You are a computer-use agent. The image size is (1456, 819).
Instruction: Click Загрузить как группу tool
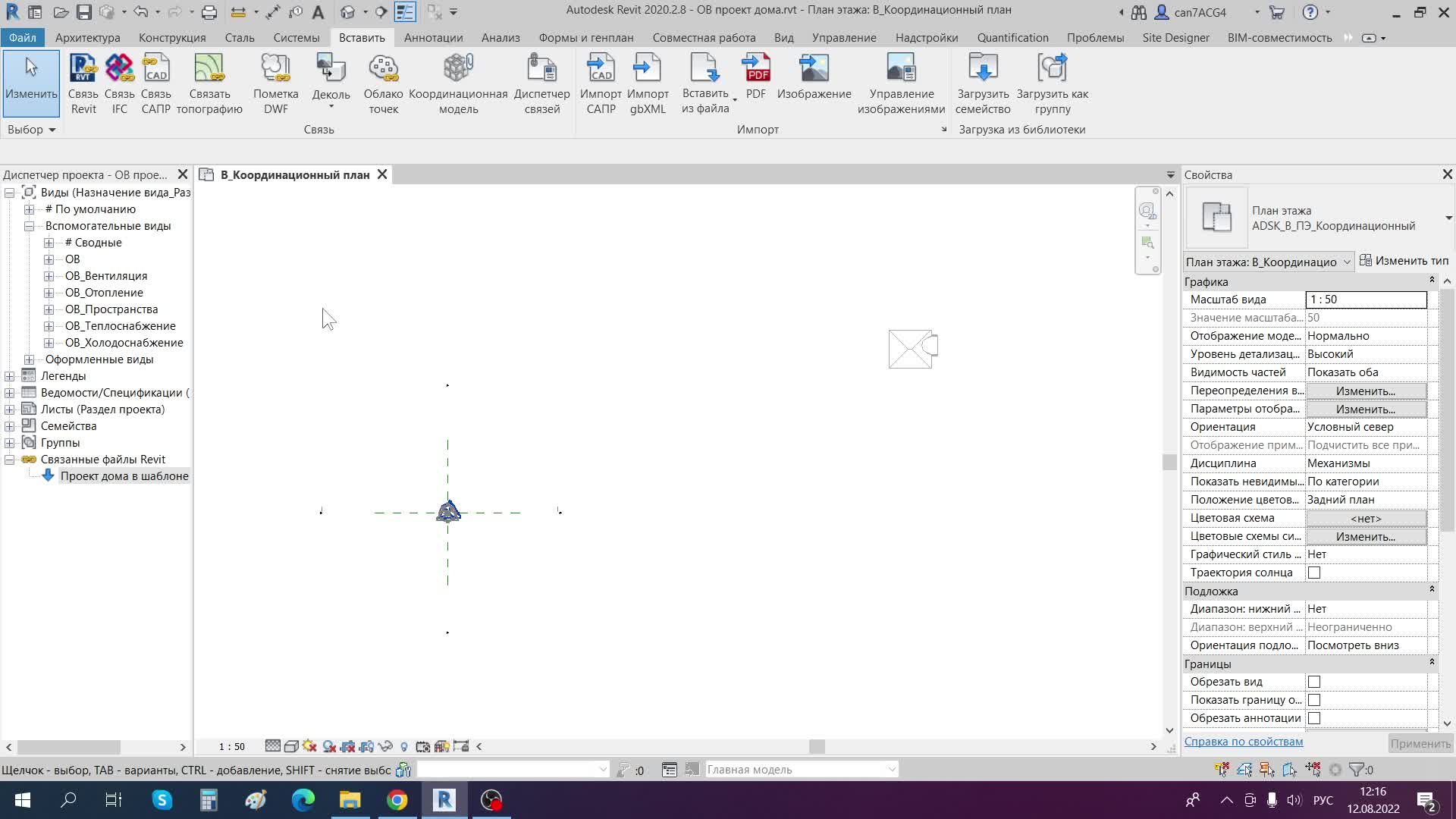click(x=1052, y=84)
